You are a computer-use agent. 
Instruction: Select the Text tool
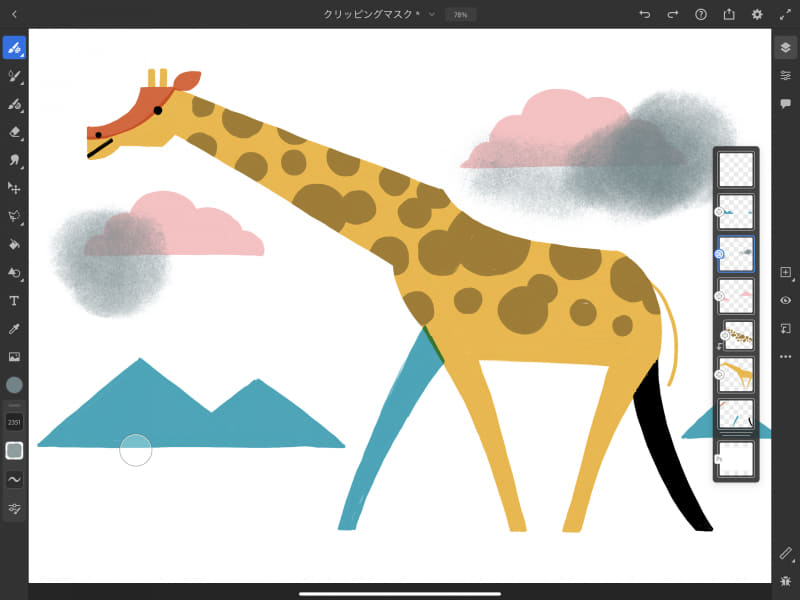tap(14, 301)
